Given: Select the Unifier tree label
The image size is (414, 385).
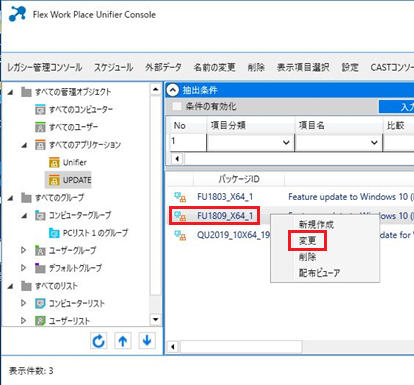Looking at the screenshot, I should pyautogui.click(x=75, y=162).
